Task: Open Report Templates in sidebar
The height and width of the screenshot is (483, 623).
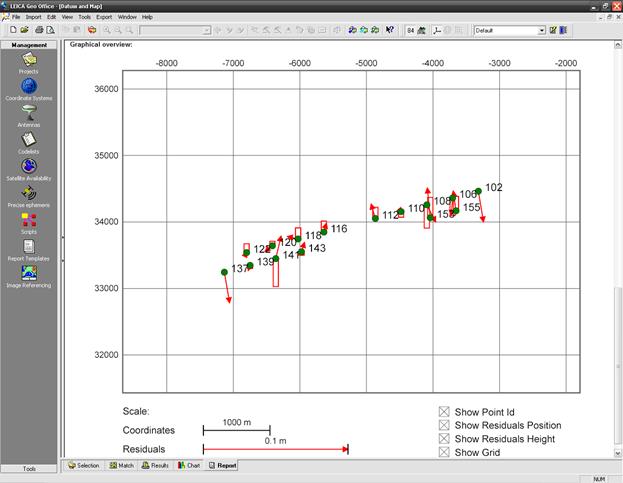Action: (x=29, y=247)
